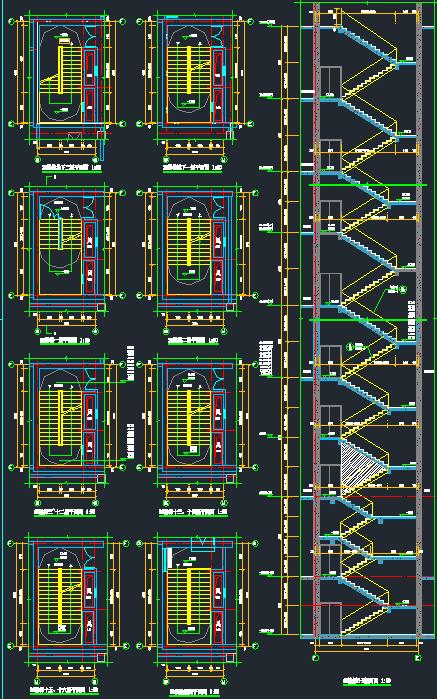
Task: Click the stair section drawing title text
Action: [367, 681]
